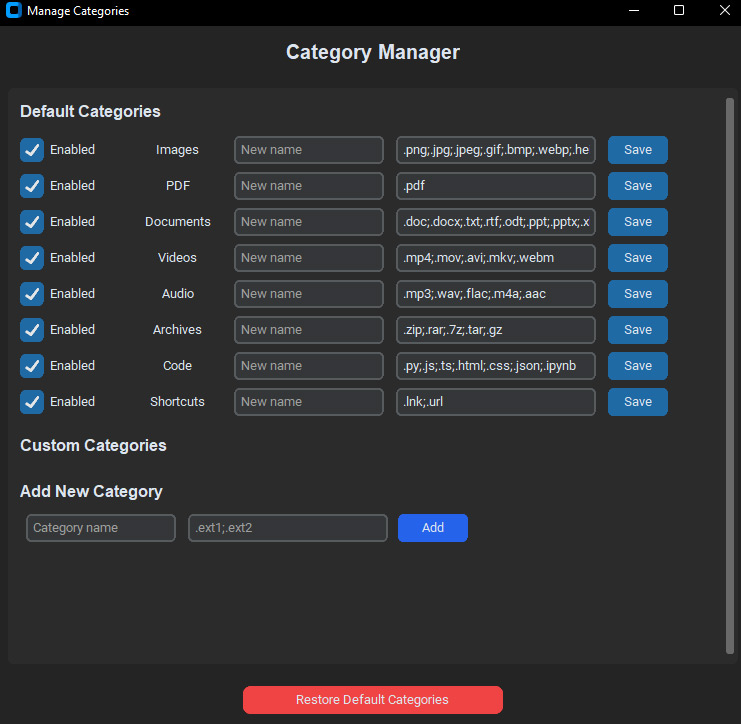The image size is (741, 724).
Task: Focus New name field for Shortcuts
Action: (309, 402)
